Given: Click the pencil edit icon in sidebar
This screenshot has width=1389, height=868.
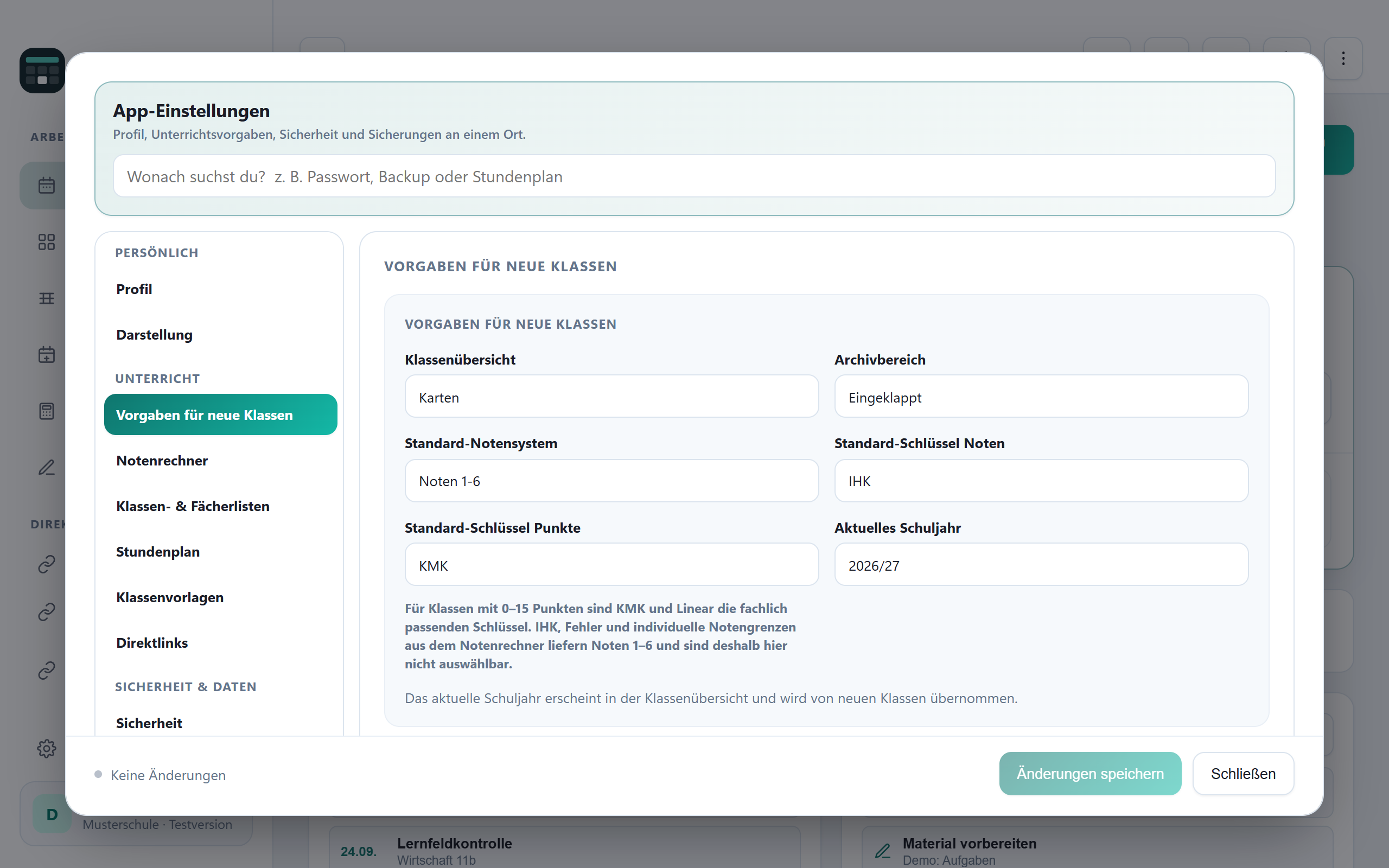Looking at the screenshot, I should point(47,467).
